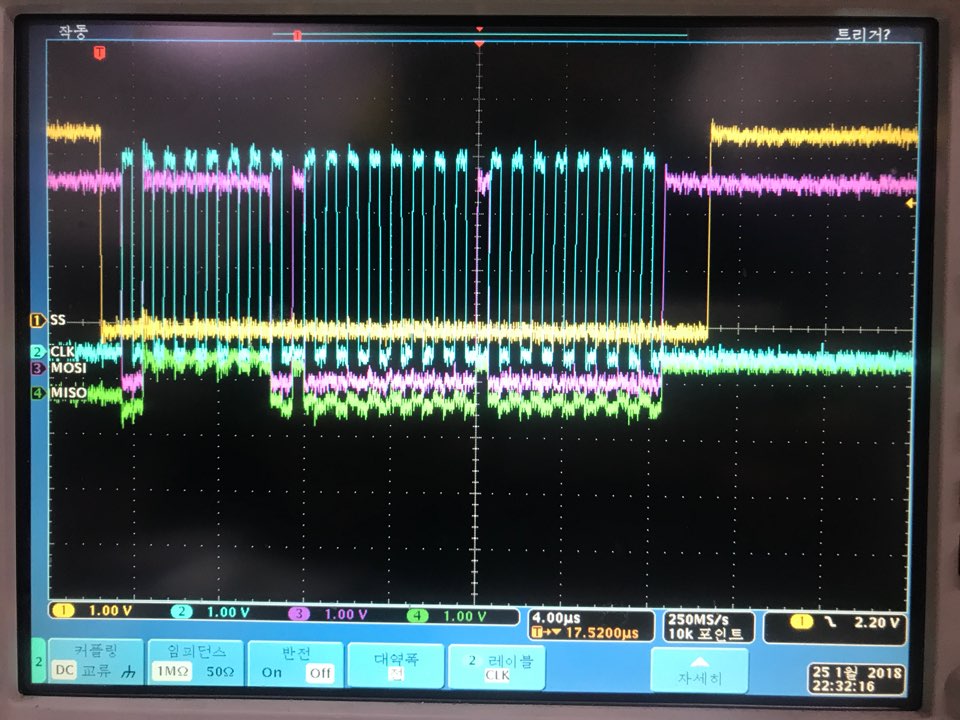960x720 pixels.
Task: Click the date and time display 22:32:16
Action: [x=855, y=680]
